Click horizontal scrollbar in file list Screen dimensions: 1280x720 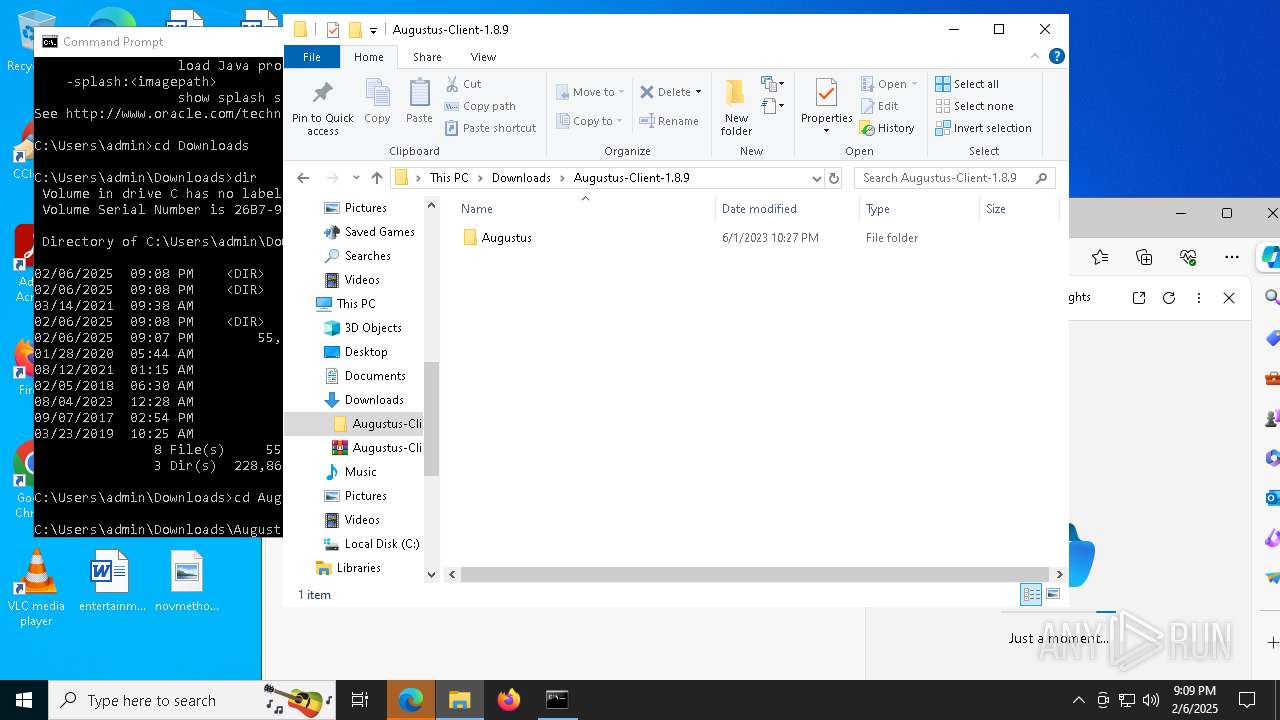pos(755,575)
